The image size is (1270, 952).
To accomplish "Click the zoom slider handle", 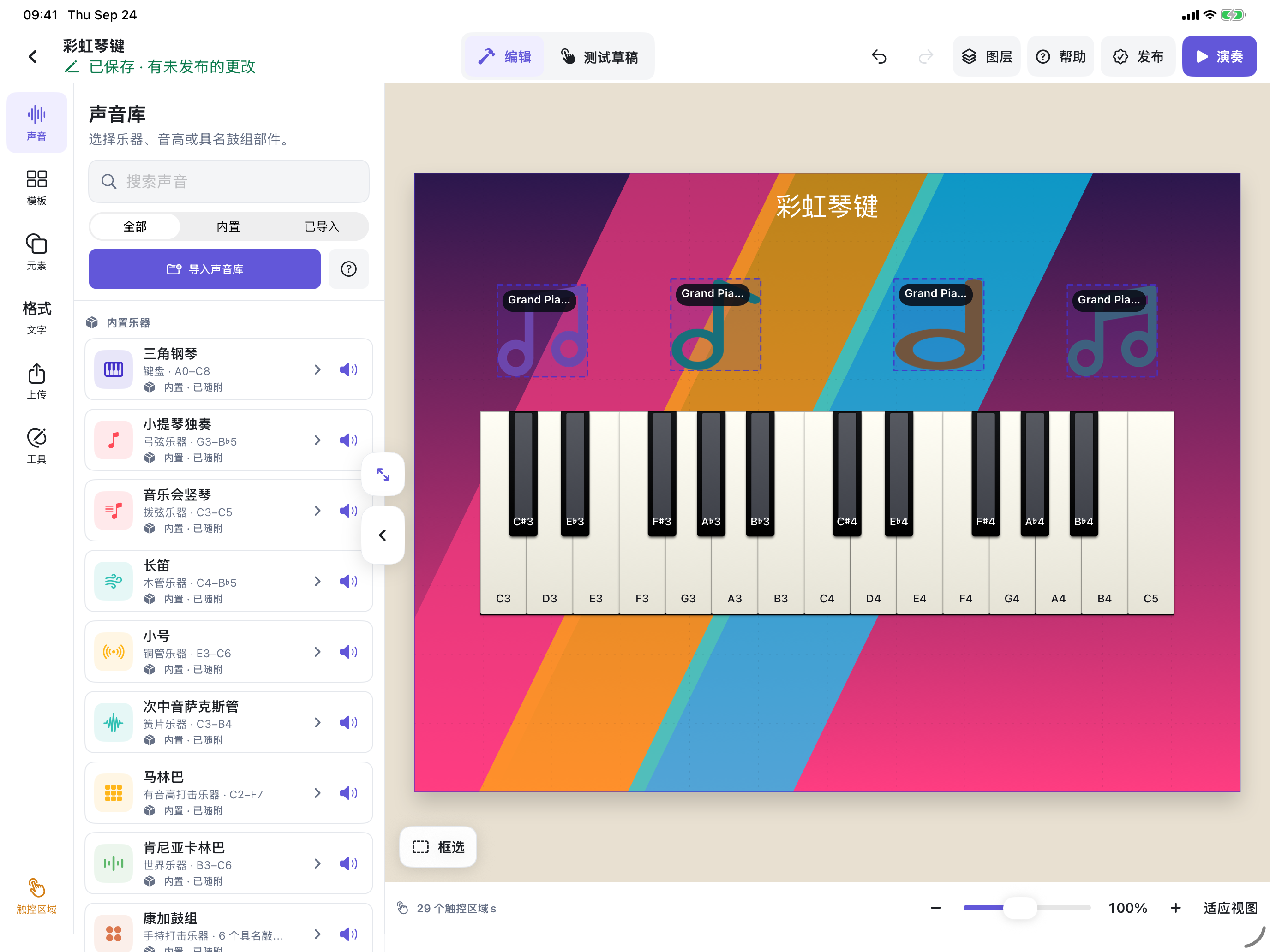I will (1020, 908).
